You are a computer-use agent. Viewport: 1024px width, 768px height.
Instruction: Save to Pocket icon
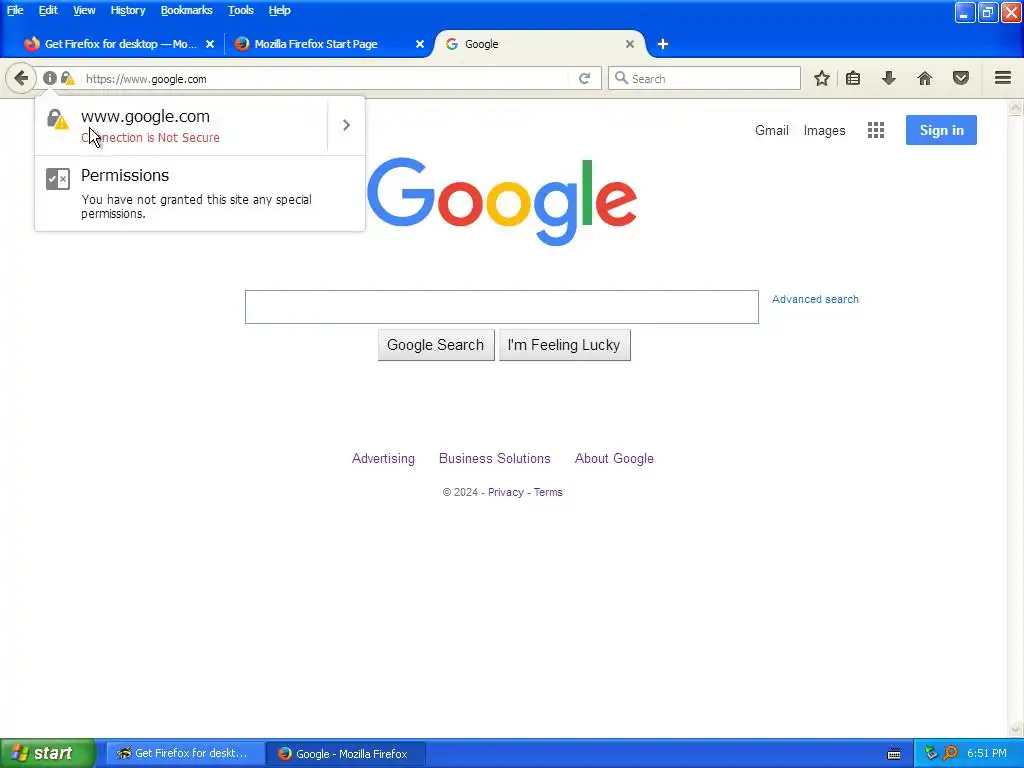coord(961,78)
